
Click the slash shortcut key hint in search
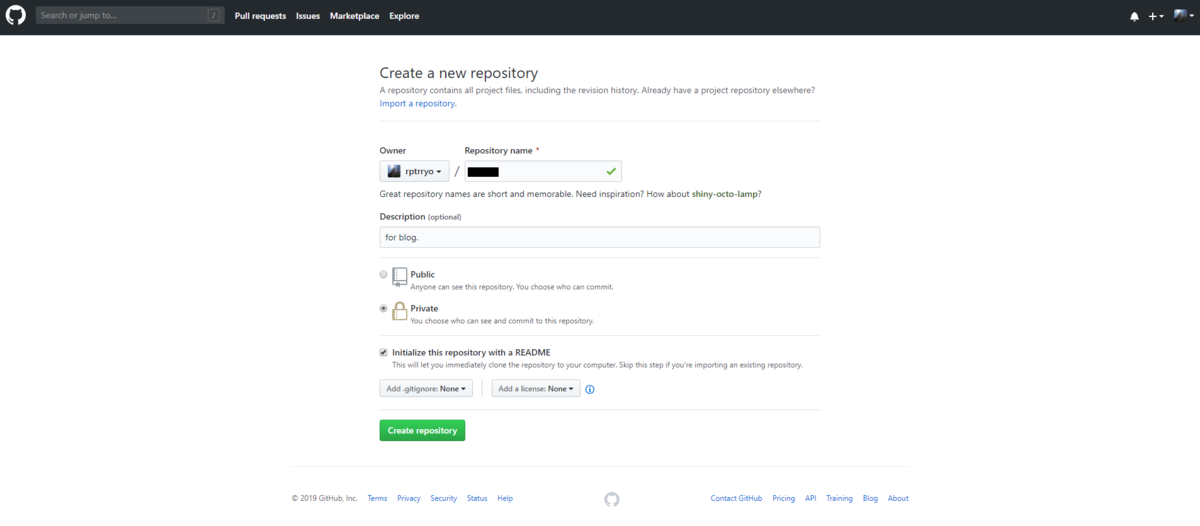[x=214, y=16]
